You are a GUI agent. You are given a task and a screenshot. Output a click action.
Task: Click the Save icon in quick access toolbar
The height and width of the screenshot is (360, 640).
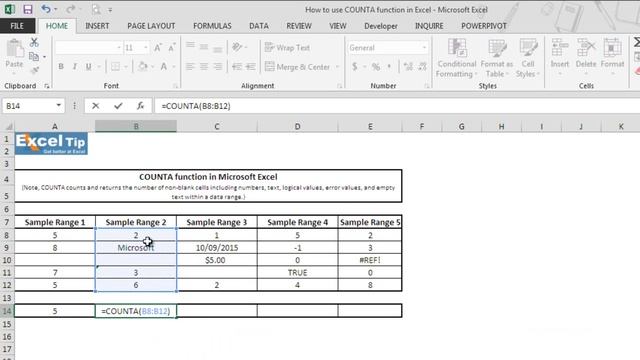[28, 9]
